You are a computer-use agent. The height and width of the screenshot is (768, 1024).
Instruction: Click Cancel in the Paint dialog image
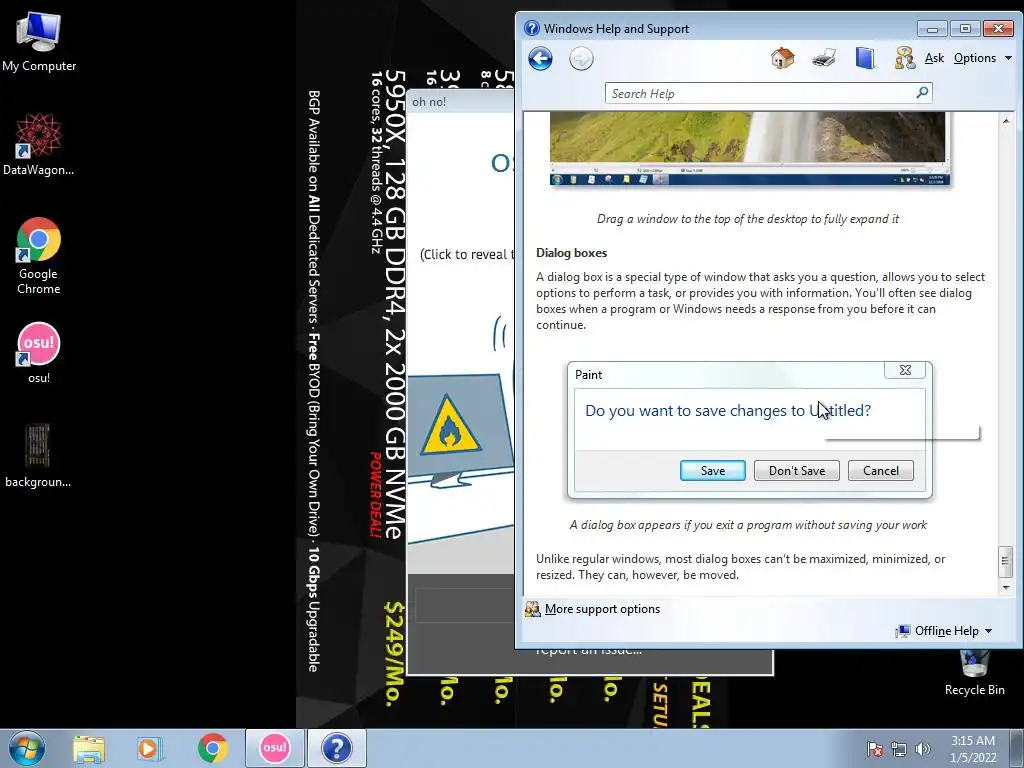pos(880,471)
